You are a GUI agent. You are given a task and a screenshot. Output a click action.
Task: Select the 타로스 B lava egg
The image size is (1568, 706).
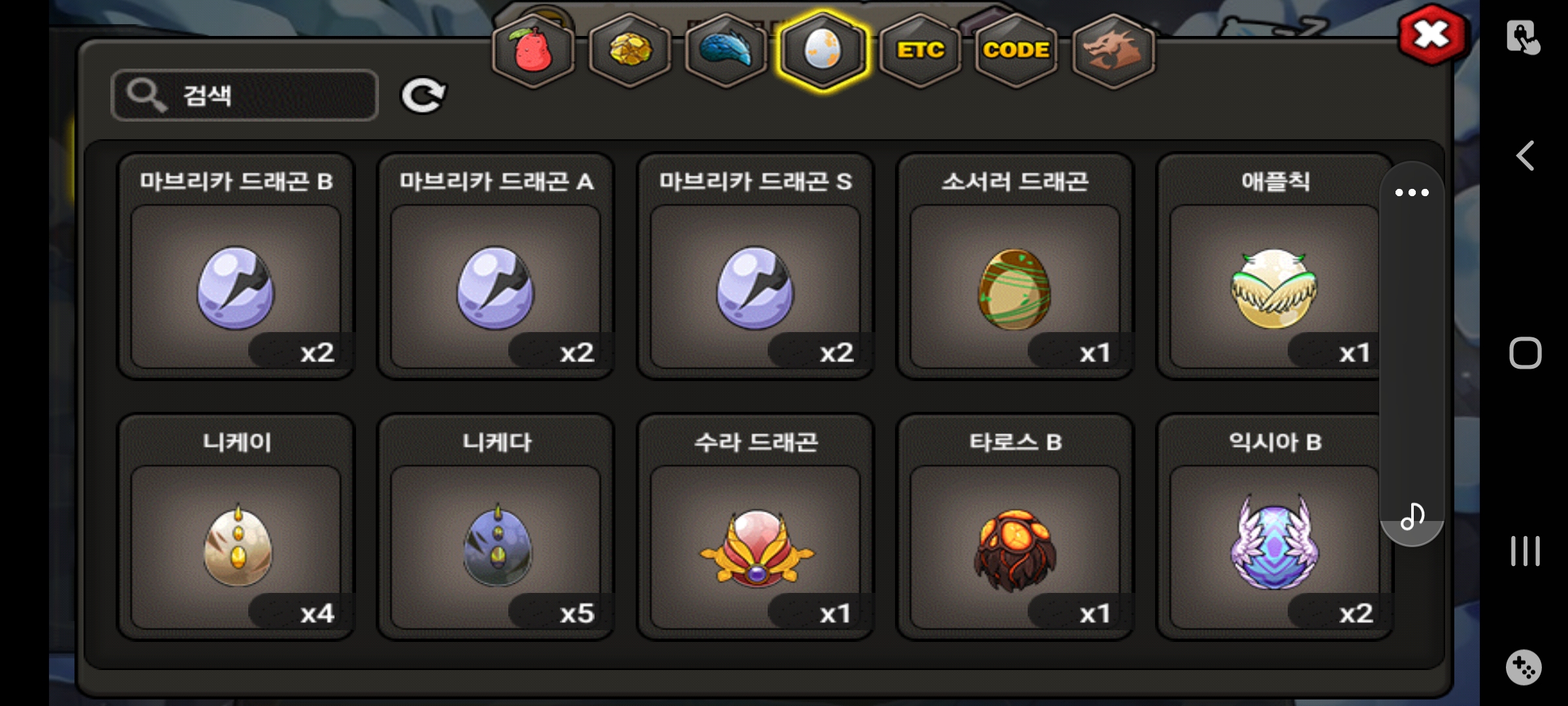point(1015,527)
